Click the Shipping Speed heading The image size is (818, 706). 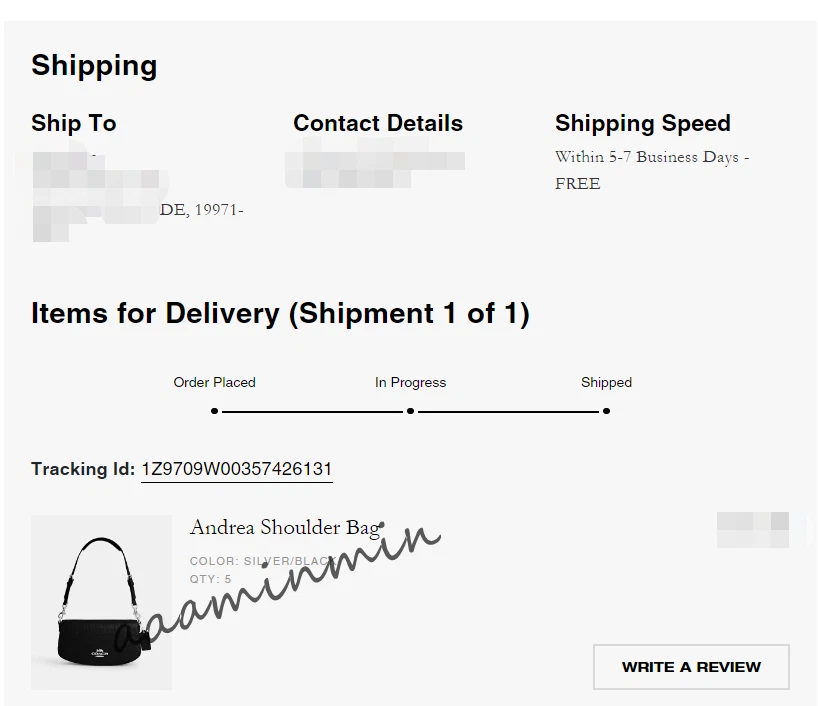[x=642, y=123]
